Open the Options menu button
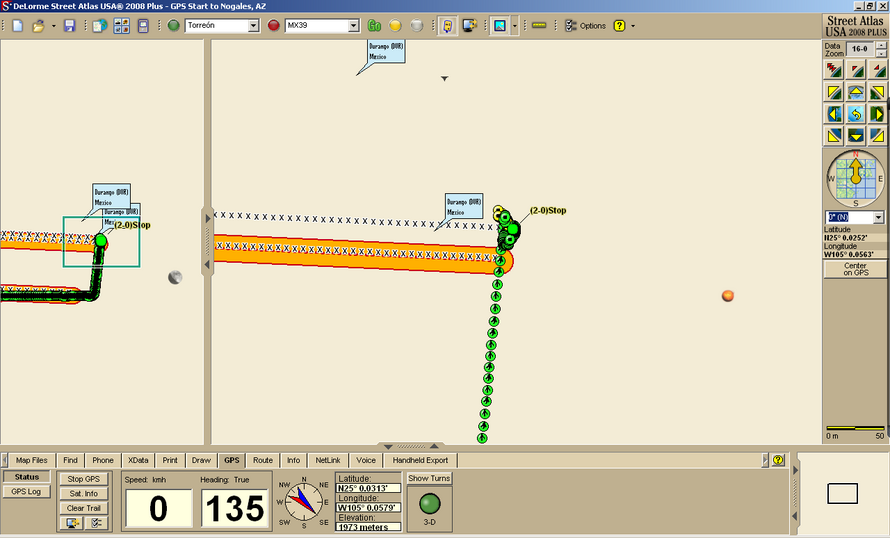This screenshot has width=890, height=538. [586, 26]
